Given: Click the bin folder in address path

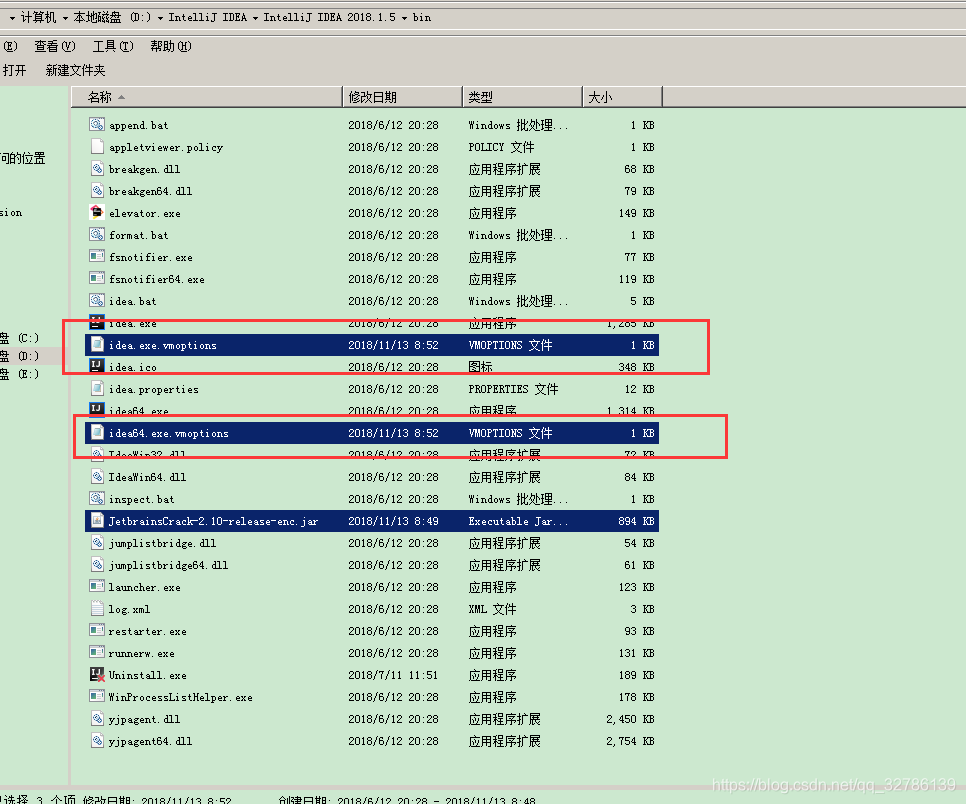Looking at the screenshot, I should (x=422, y=17).
